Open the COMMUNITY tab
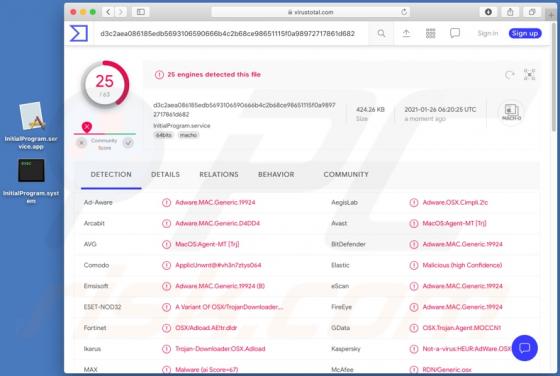The height and width of the screenshot is (376, 560). (346, 174)
